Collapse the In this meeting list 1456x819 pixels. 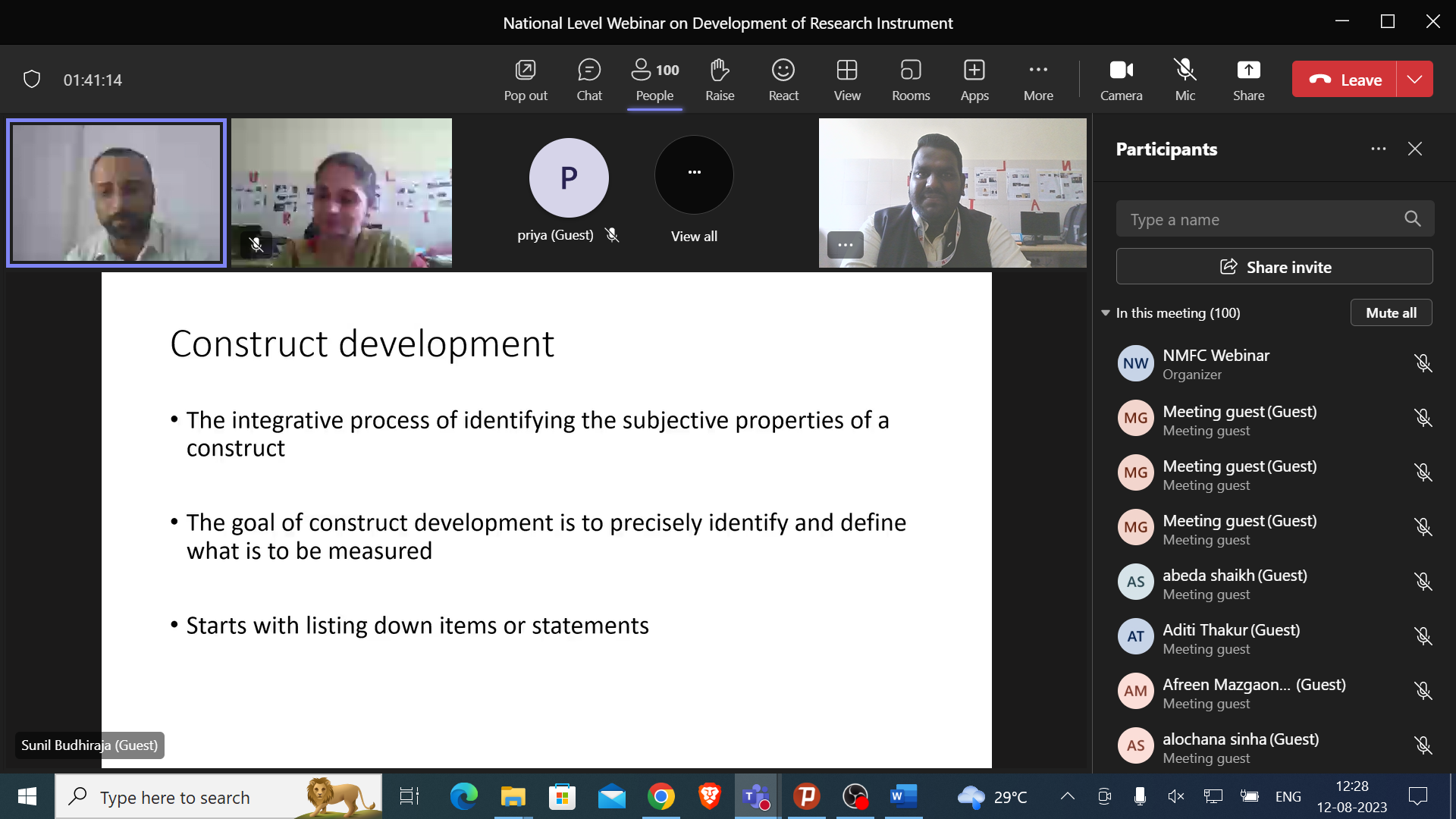pyautogui.click(x=1106, y=312)
